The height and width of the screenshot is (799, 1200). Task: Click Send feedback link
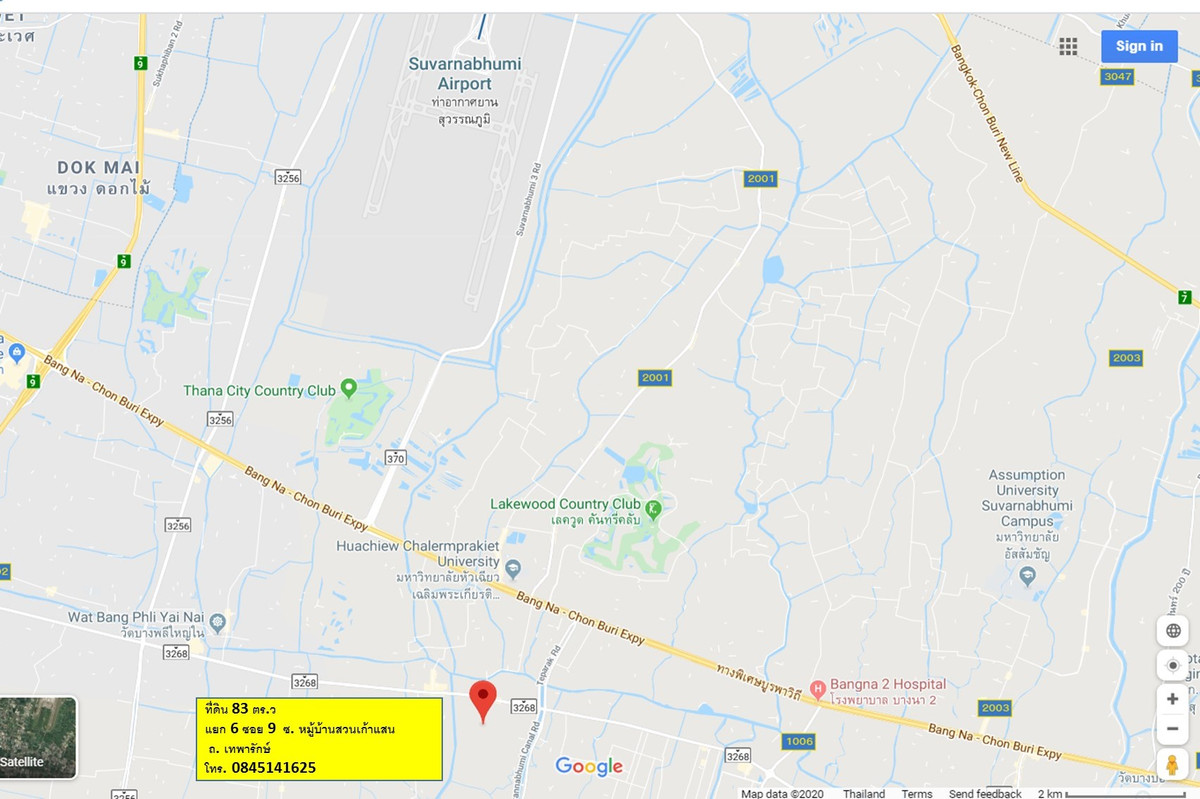pos(985,793)
